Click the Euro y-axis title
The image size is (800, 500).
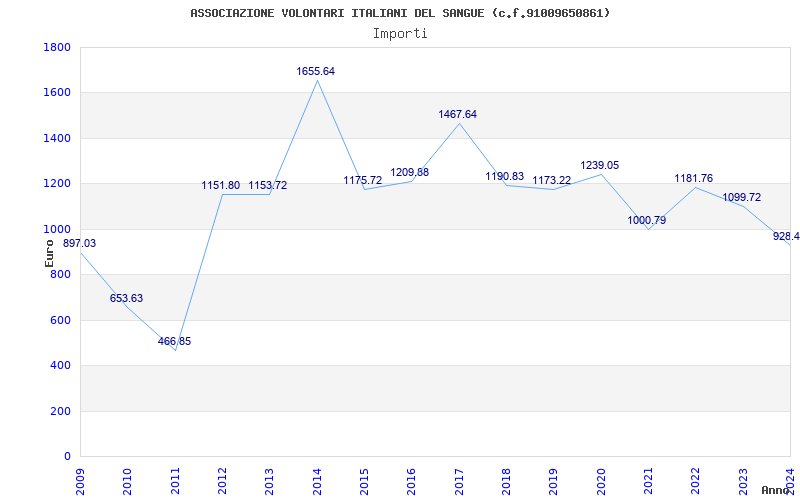tap(49, 251)
